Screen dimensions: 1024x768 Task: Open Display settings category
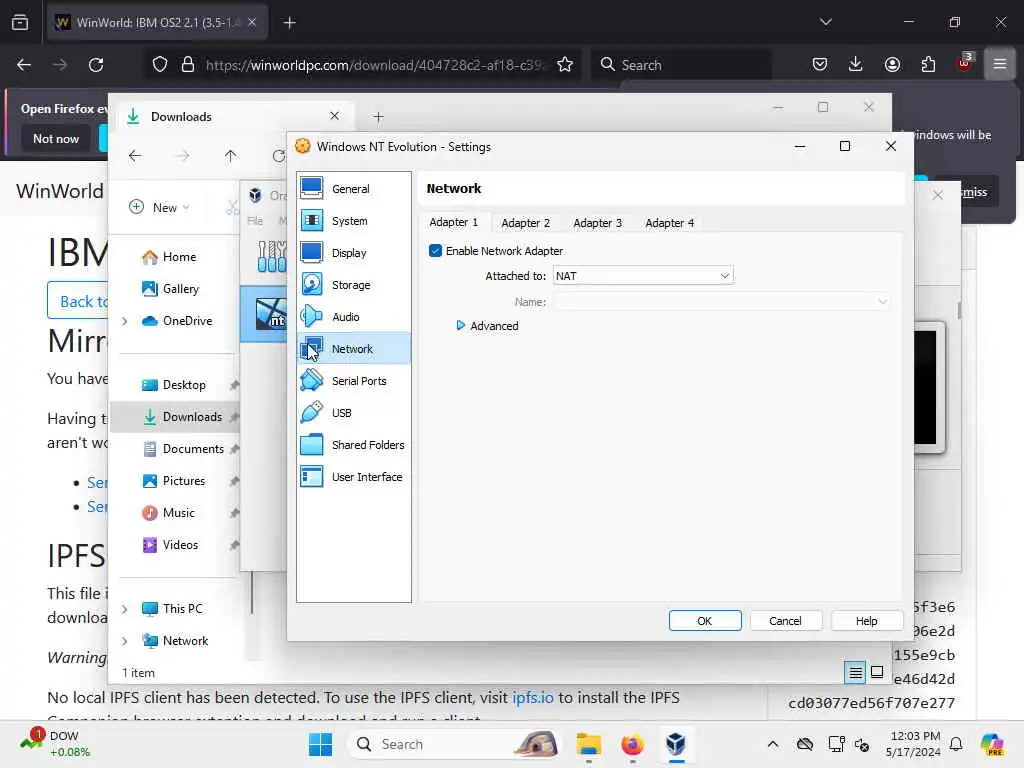point(353,253)
